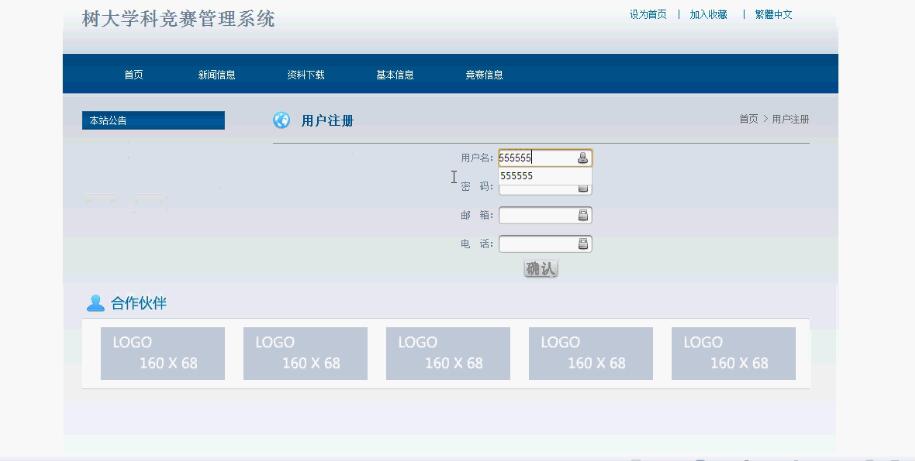
Task: Click the 用户注册 page heading
Action: click(327, 121)
